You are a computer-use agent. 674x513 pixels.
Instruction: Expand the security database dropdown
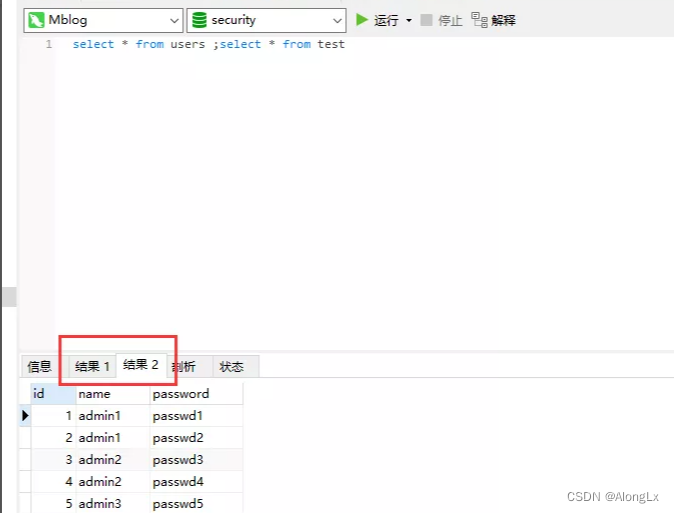(x=337, y=21)
